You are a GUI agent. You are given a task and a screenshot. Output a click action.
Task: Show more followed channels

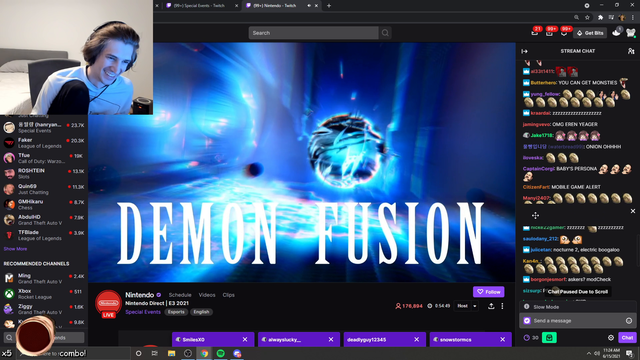click(16, 249)
